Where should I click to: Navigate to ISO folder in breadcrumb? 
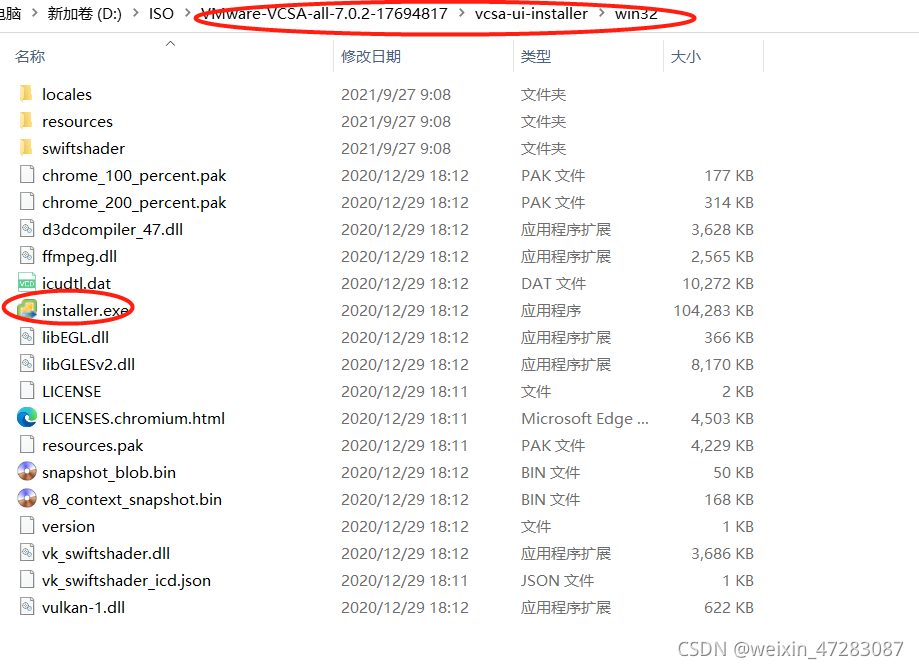tap(161, 13)
